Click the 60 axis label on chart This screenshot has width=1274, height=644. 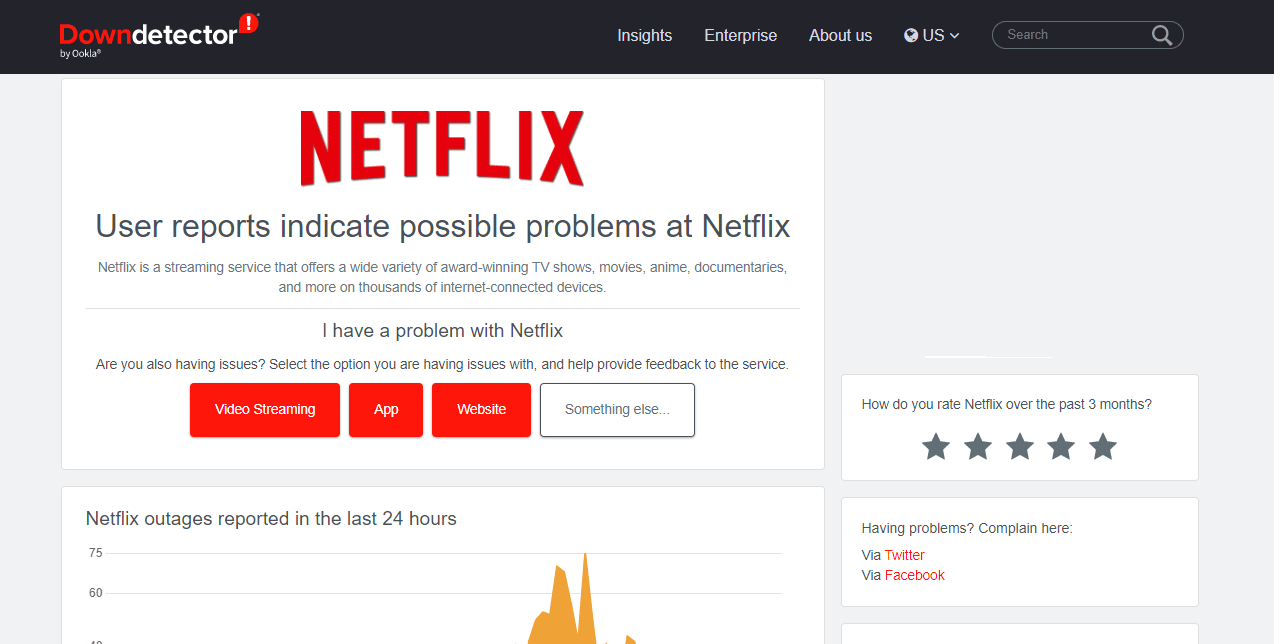coord(95,593)
